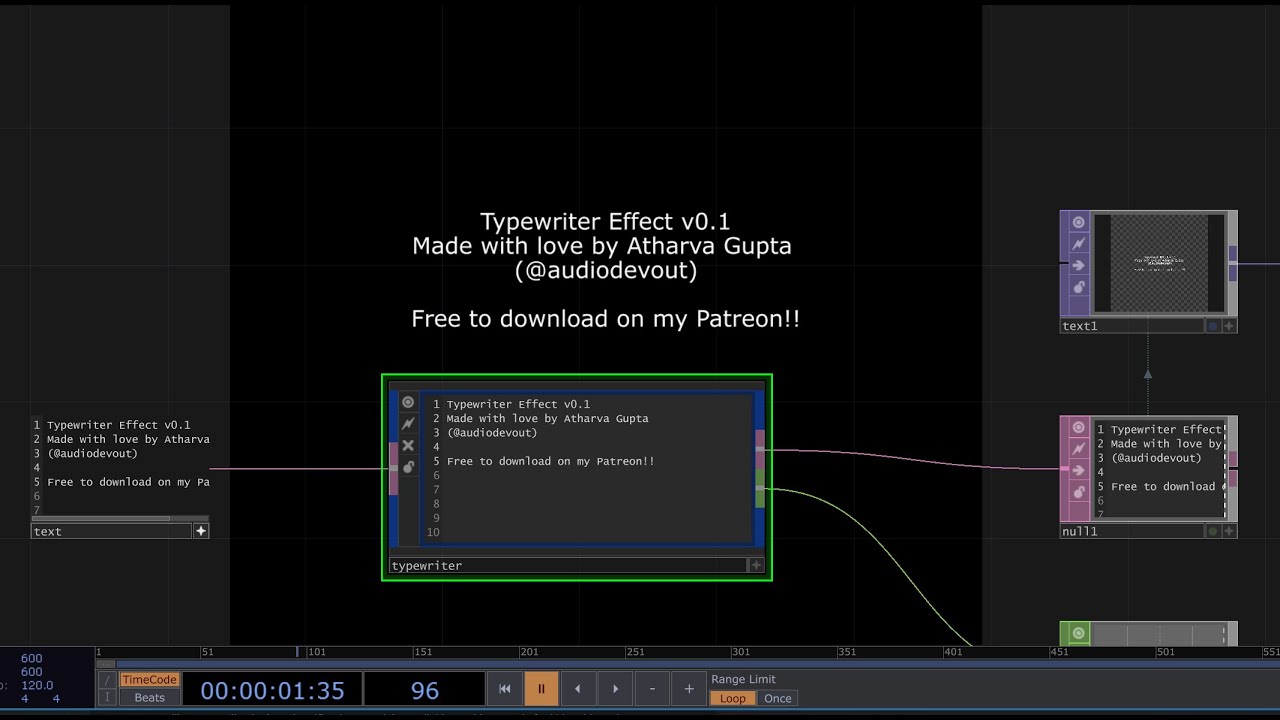Click arrow flag on text1 node
This screenshot has width=1280, height=720.
pyautogui.click(x=1079, y=265)
